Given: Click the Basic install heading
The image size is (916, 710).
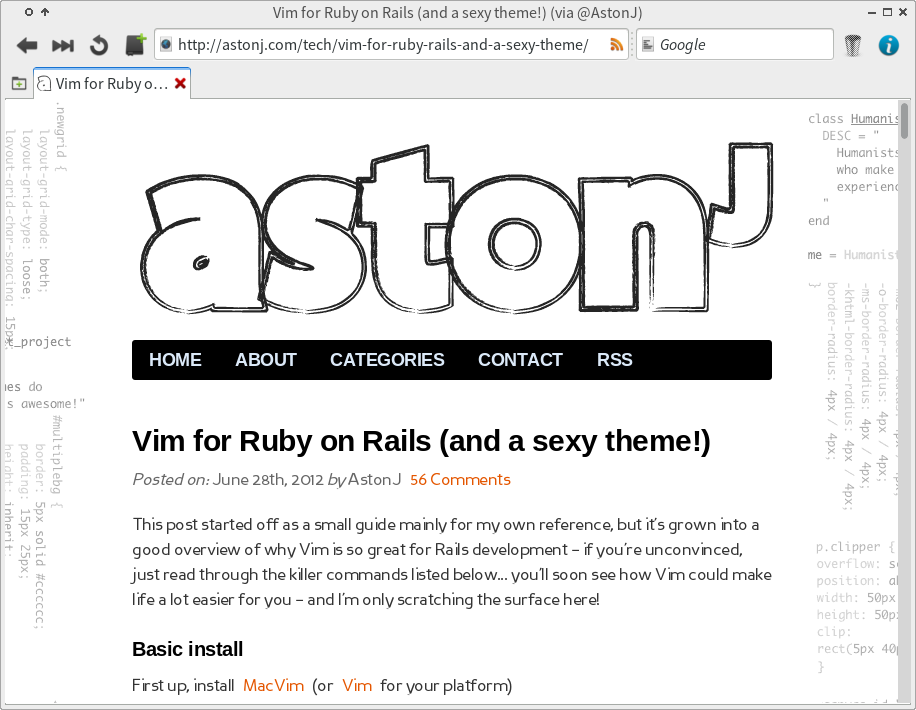Looking at the screenshot, I should (x=188, y=649).
